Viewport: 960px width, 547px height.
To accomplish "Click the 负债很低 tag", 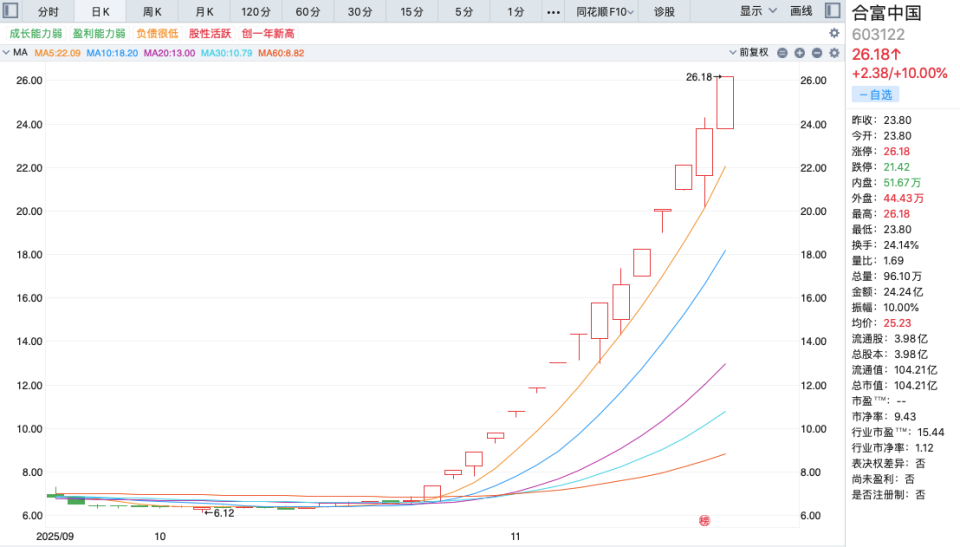I will point(157,34).
